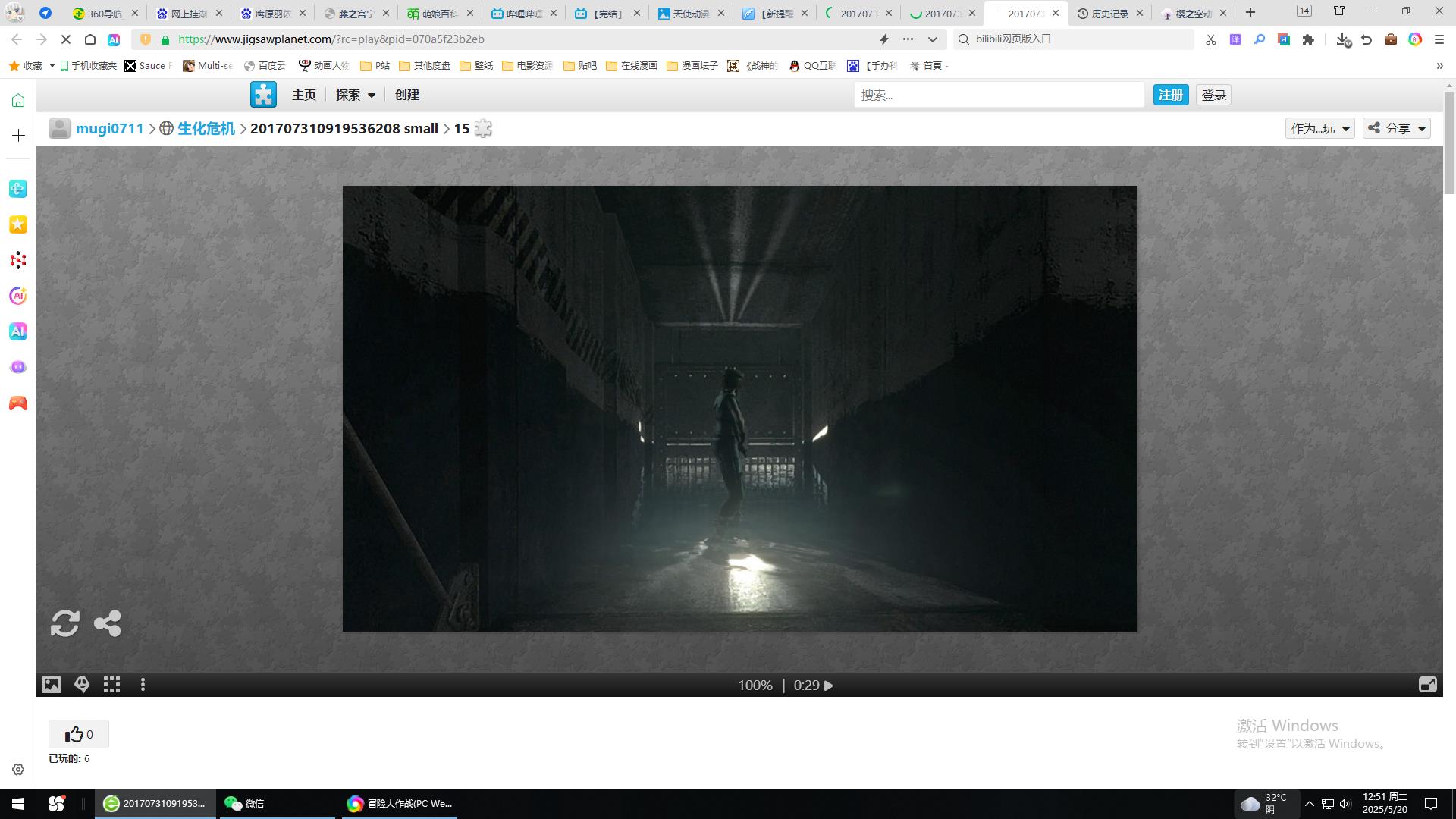This screenshot has height=819, width=1456.
Task: Switch to the 樱之空动 tab
Action: 1193,13
